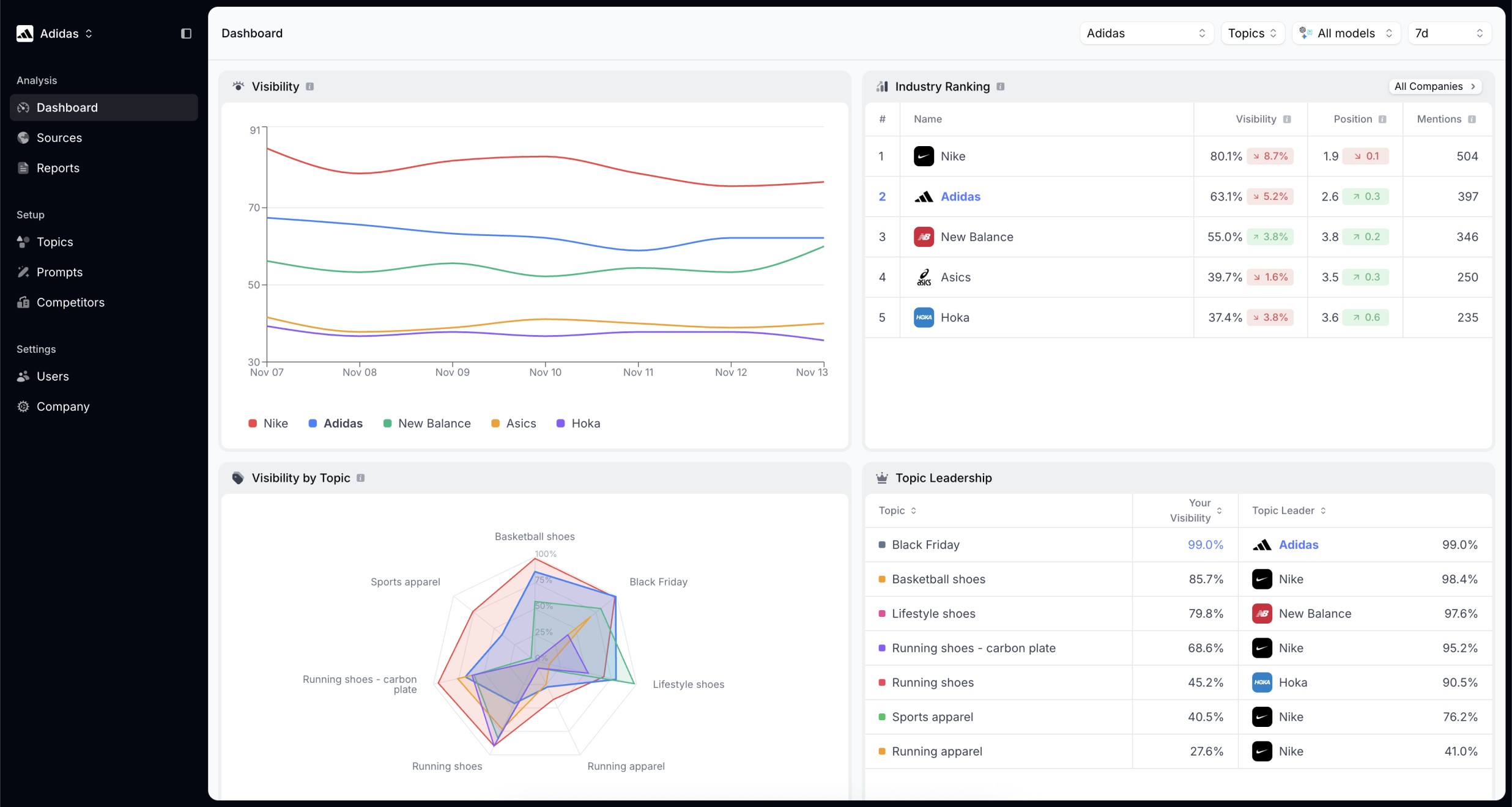Click the Visibility by Topic tag icon
This screenshot has width=1512, height=807.
pos(238,478)
